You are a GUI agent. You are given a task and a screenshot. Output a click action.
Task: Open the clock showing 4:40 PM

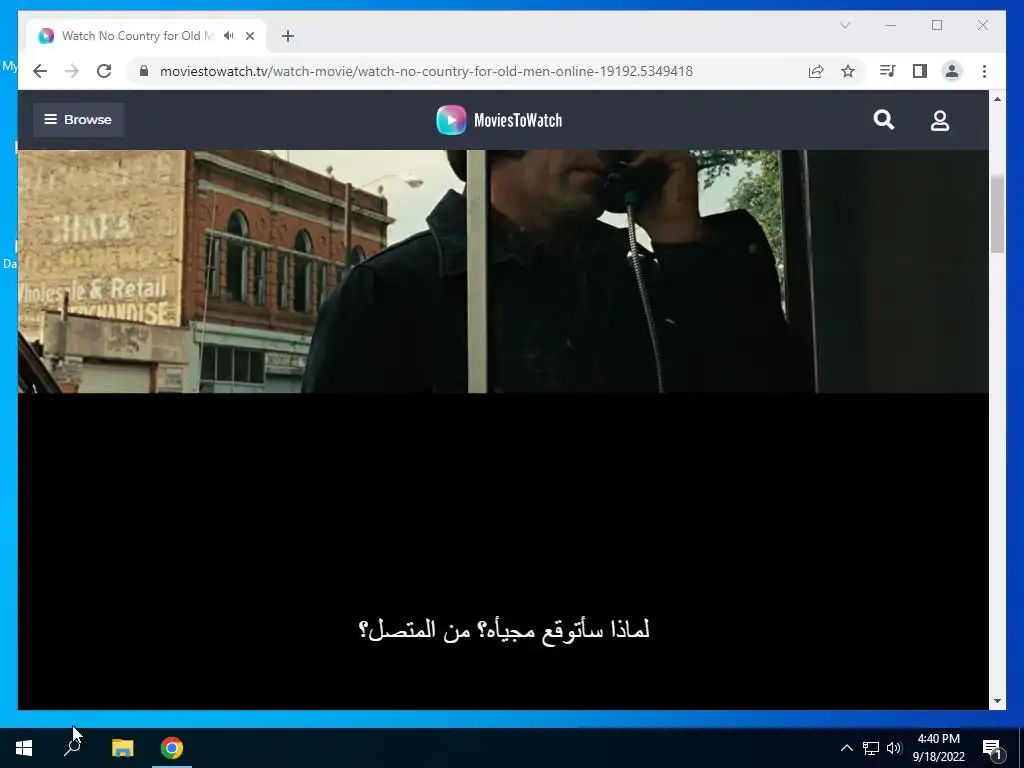[x=938, y=748]
